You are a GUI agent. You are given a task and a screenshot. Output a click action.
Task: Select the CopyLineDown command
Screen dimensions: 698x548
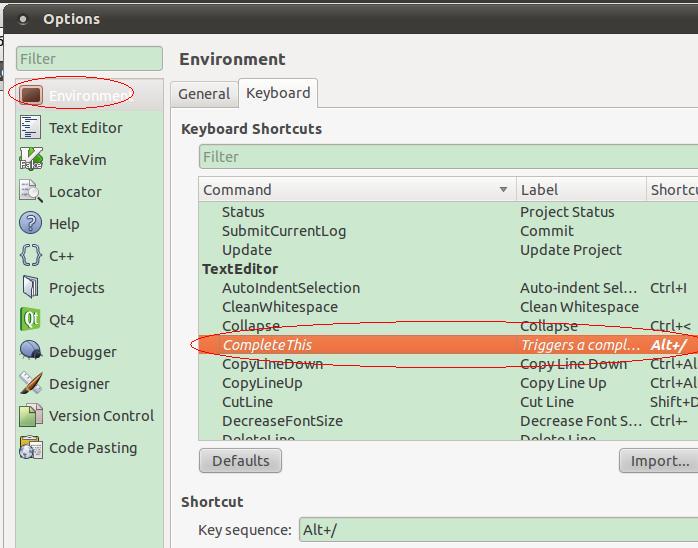(x=448, y=364)
